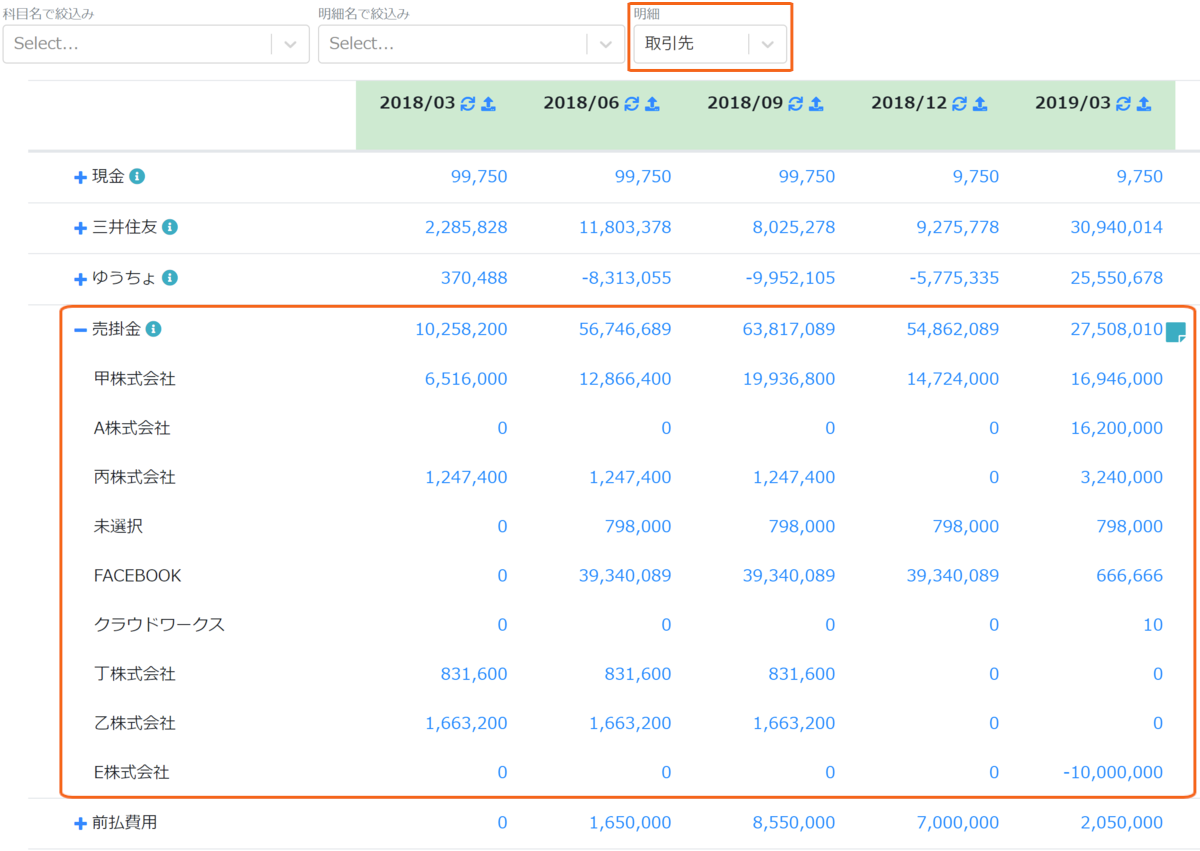Click the upload icon beside 2018/06
Image resolution: width=1200 pixels, height=851 pixels.
[x=652, y=103]
